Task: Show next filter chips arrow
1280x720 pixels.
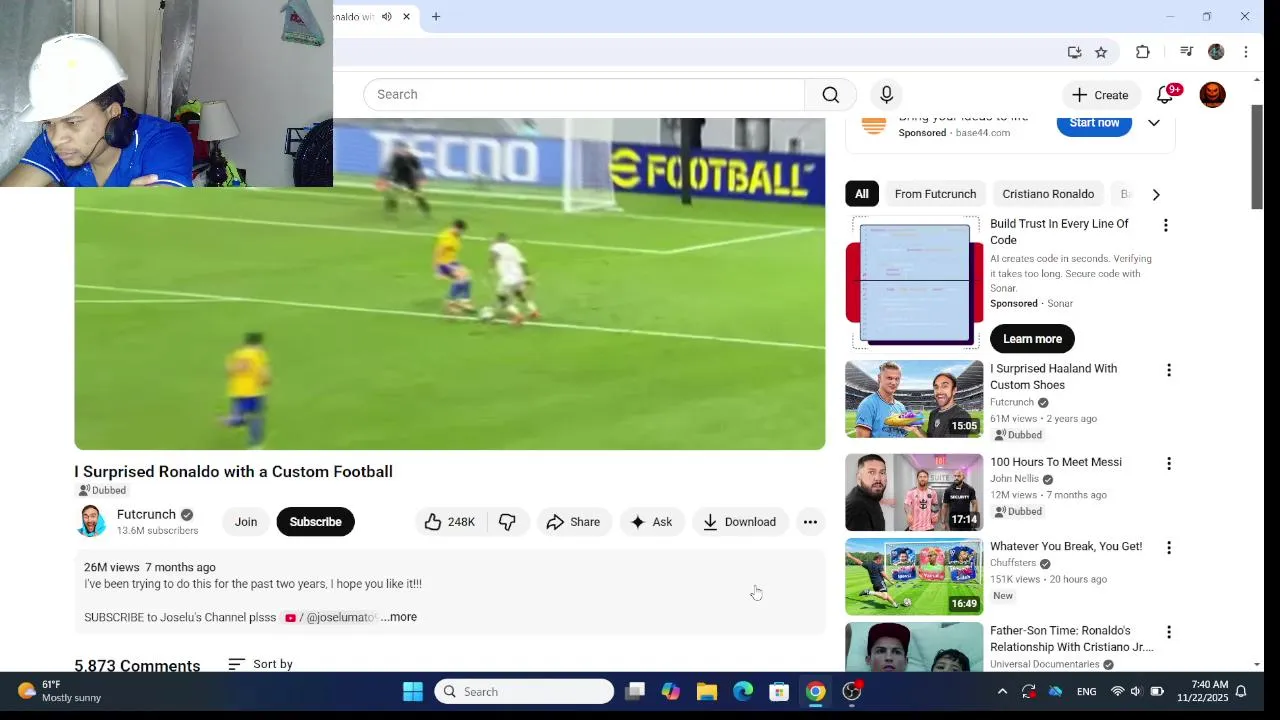Action: click(x=1156, y=194)
